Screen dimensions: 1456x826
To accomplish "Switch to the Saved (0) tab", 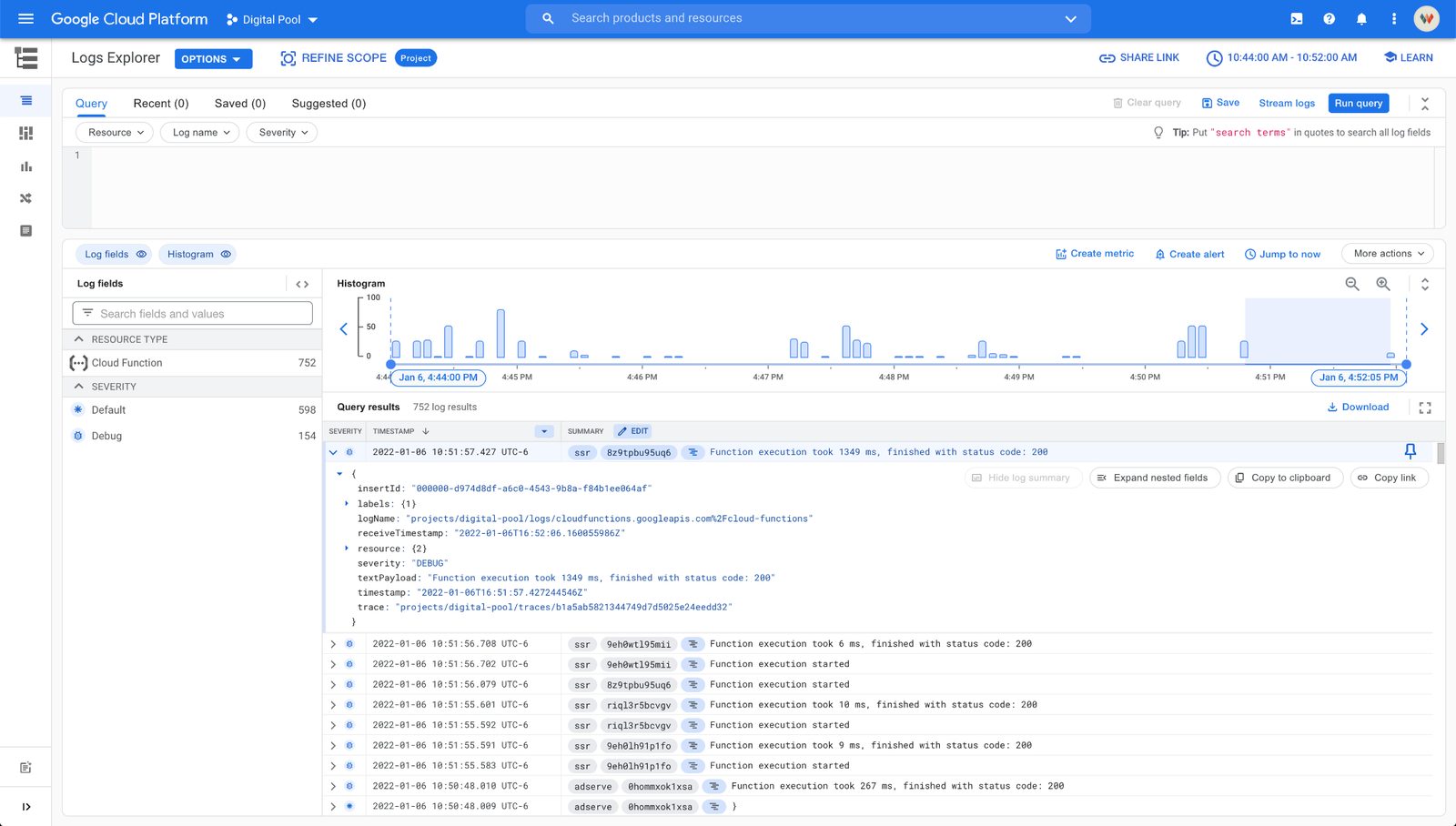I will point(240,104).
